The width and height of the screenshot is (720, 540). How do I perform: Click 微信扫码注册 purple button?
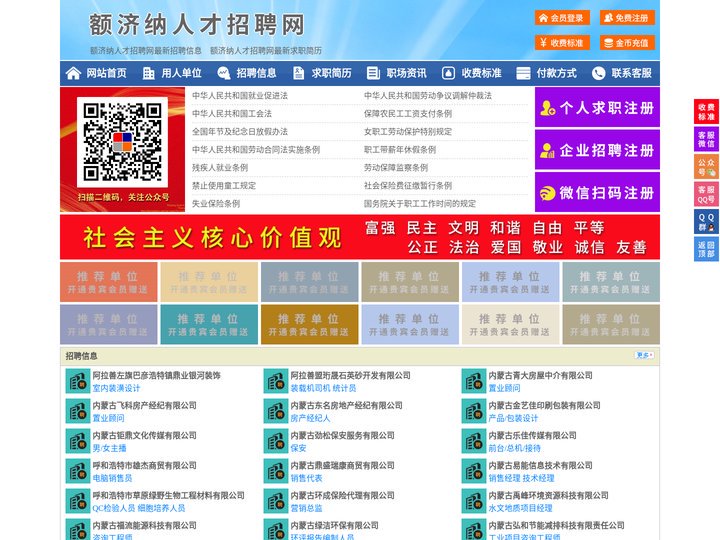(597, 192)
